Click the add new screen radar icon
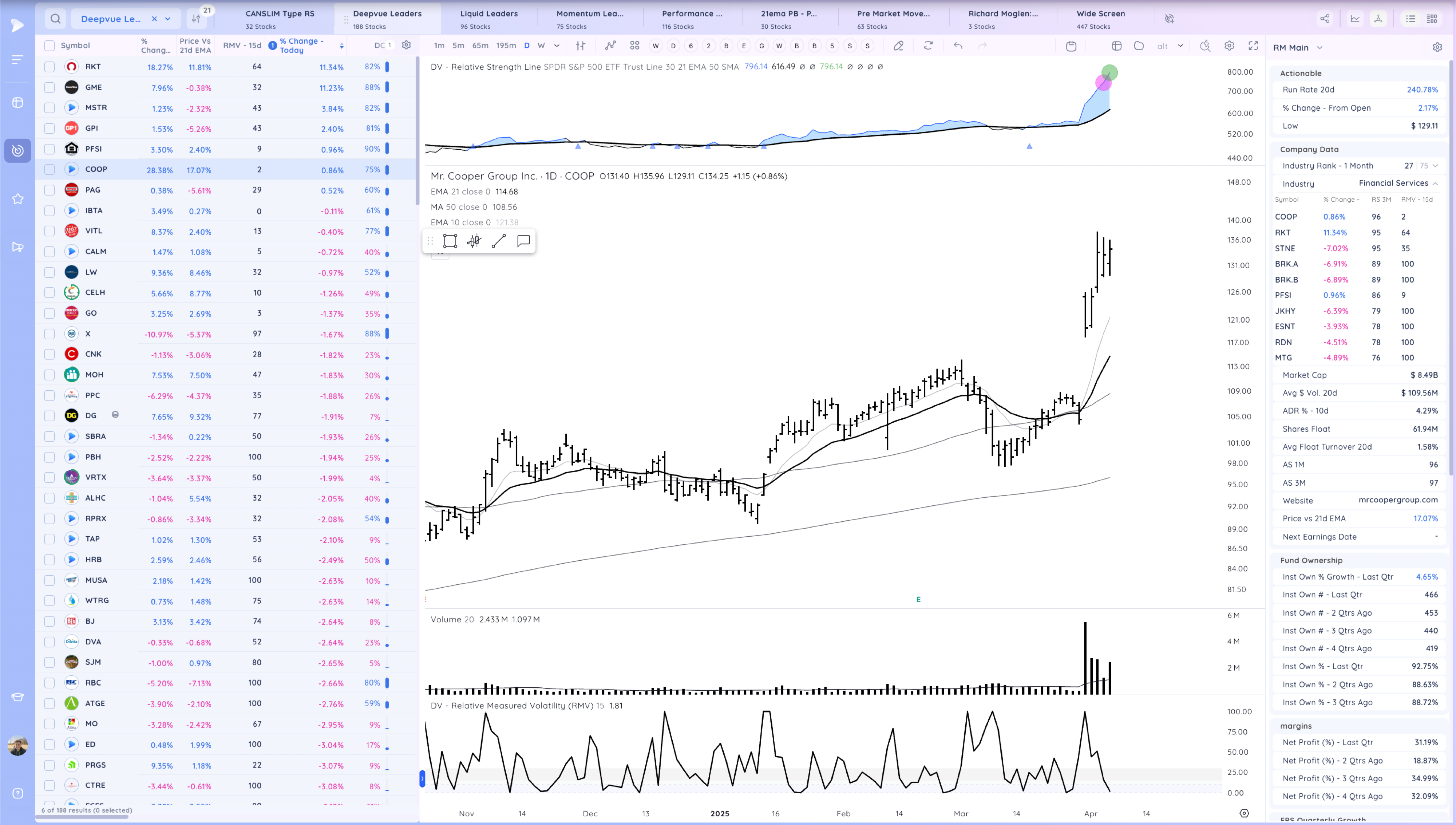This screenshot has height=825, width=1456. pos(1170,19)
